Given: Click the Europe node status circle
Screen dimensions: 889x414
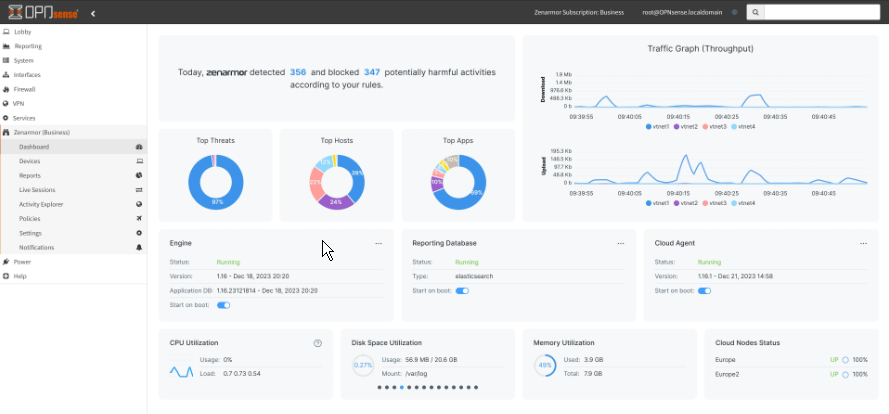Looking at the screenshot, I should click(x=845, y=360).
